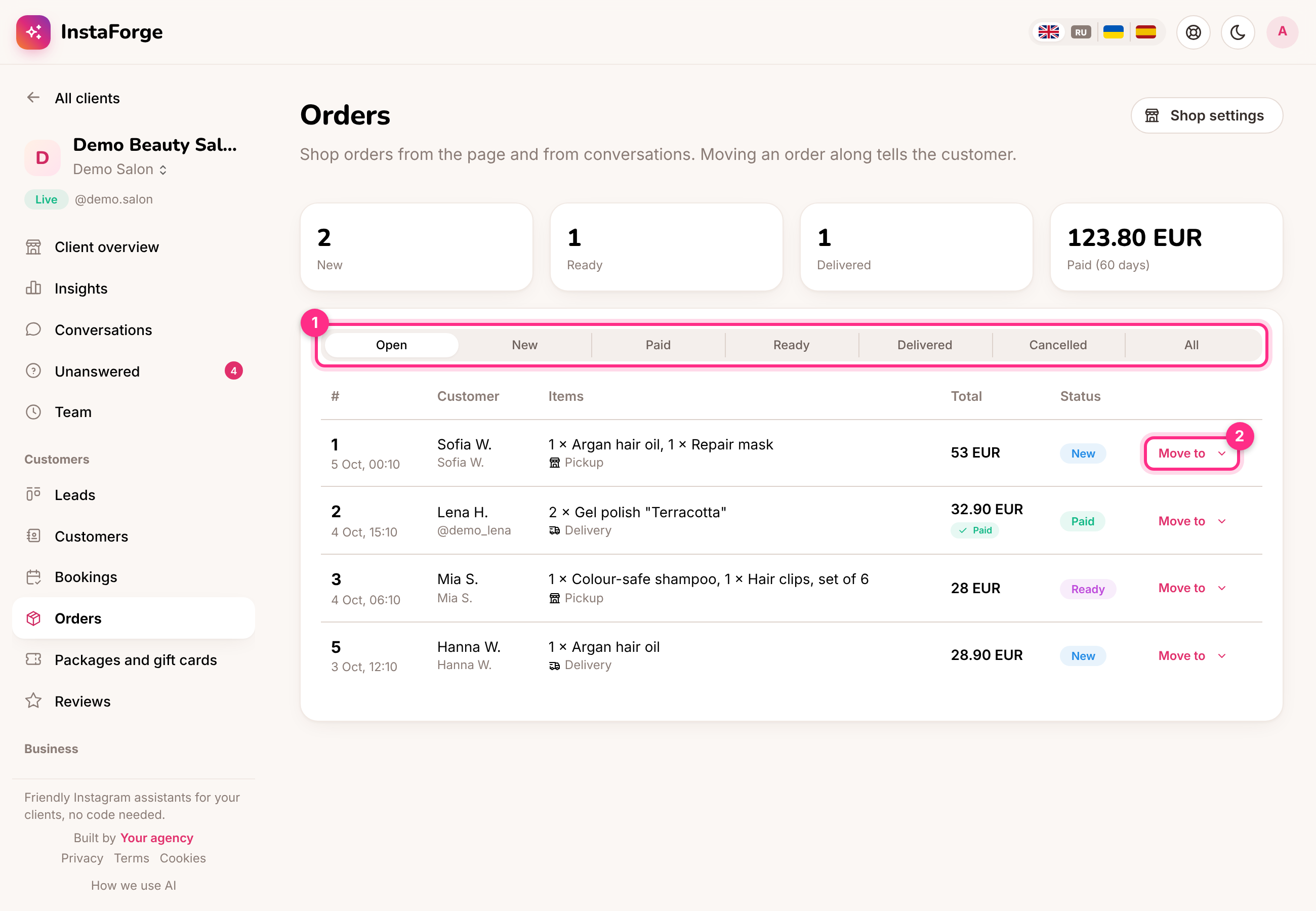Open Unanswered conversations list

[x=134, y=371]
